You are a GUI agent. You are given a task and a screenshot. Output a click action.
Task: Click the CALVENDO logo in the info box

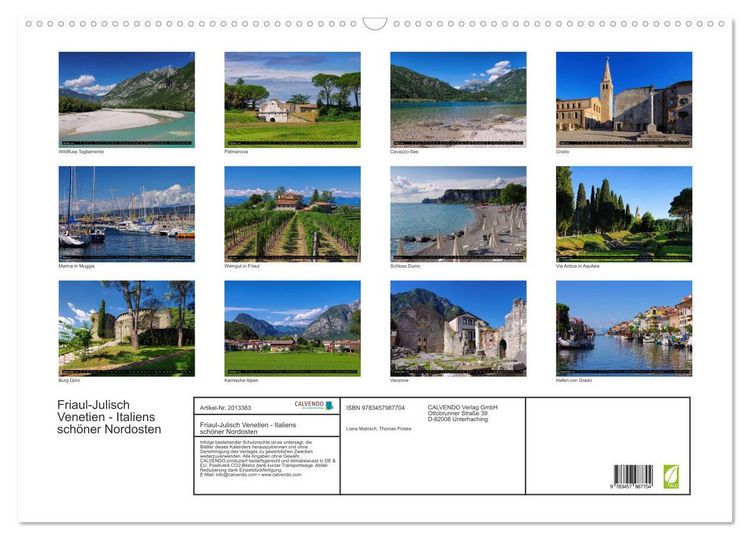(x=313, y=405)
